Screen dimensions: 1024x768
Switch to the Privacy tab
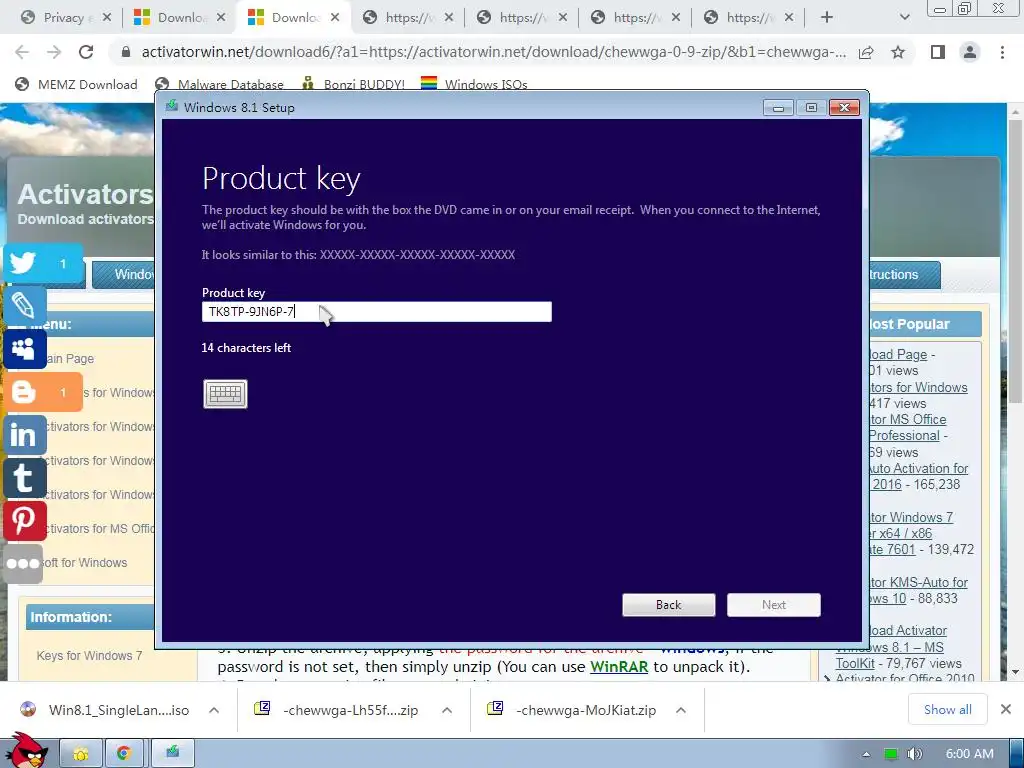63,18
